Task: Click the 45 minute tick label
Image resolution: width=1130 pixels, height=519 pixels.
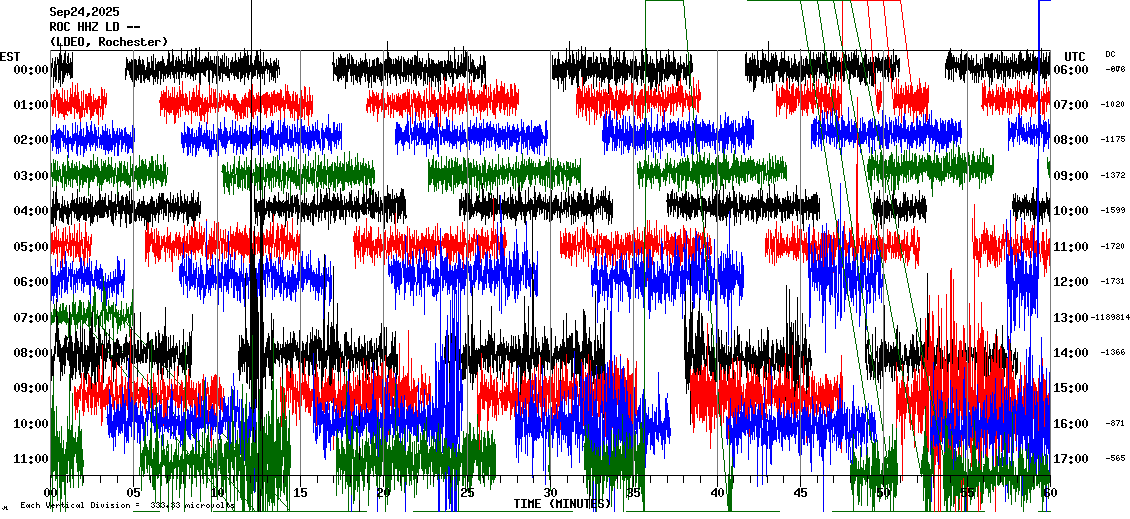Action: coord(800,493)
